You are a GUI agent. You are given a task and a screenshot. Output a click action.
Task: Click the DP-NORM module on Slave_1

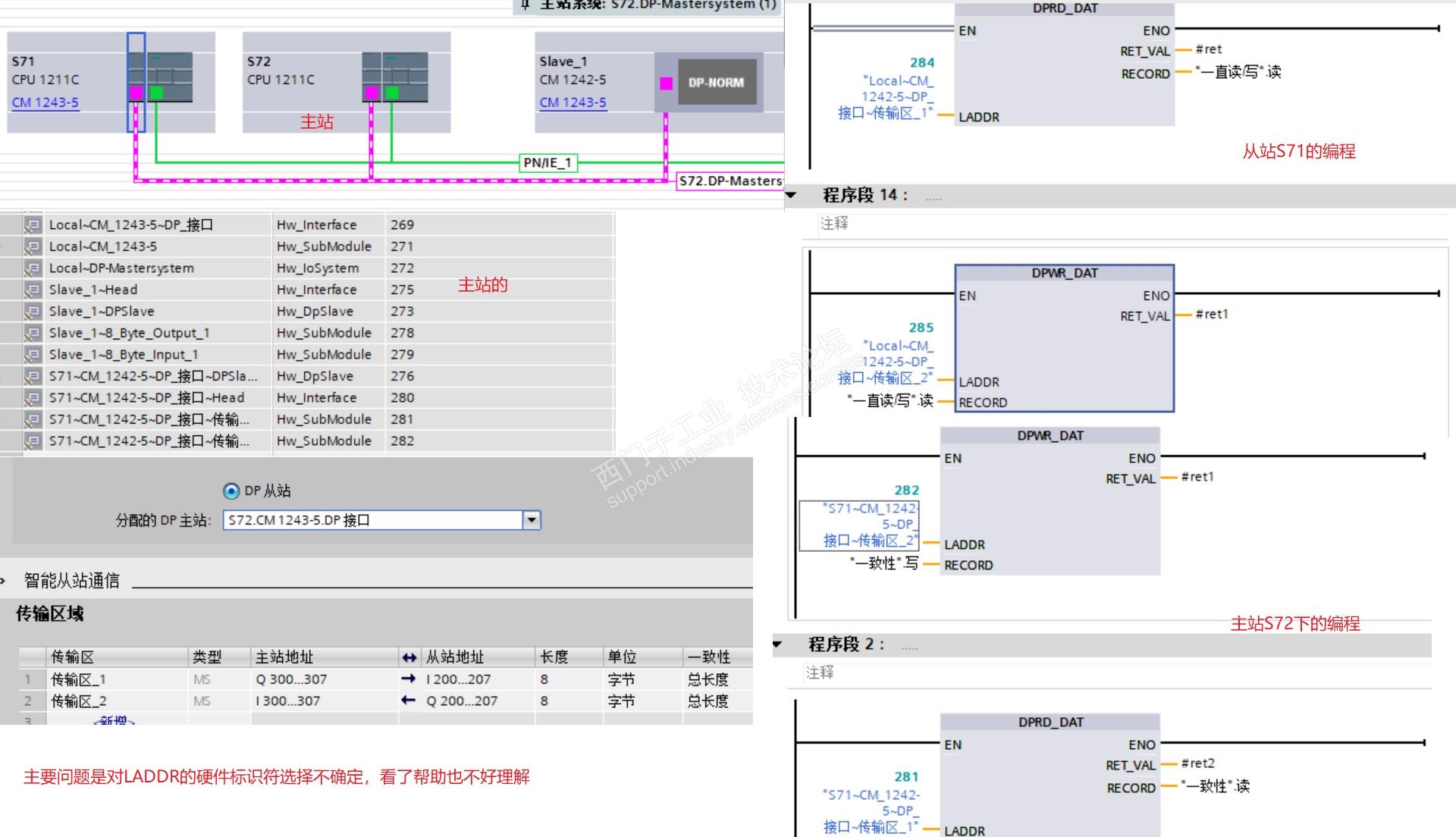click(716, 83)
